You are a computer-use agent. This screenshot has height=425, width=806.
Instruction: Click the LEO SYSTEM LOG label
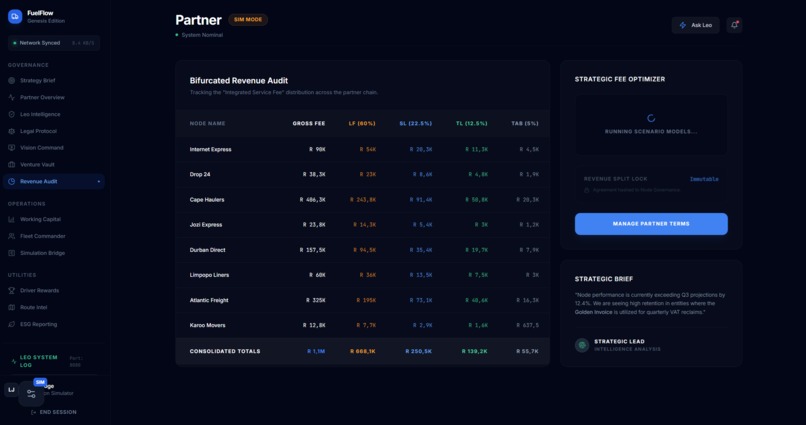39,361
